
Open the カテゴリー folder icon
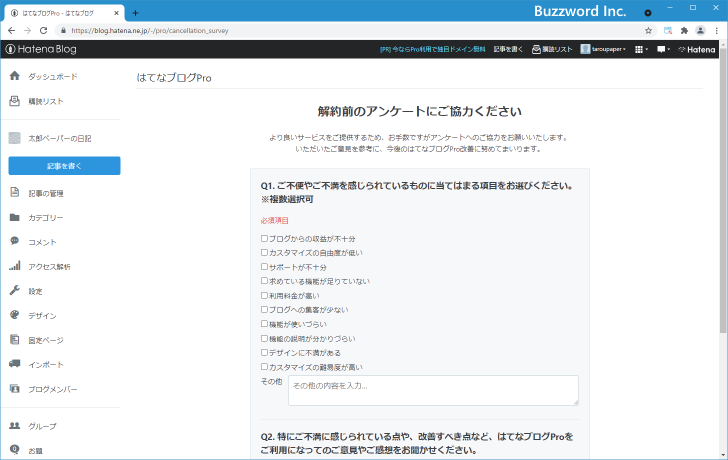(14, 217)
